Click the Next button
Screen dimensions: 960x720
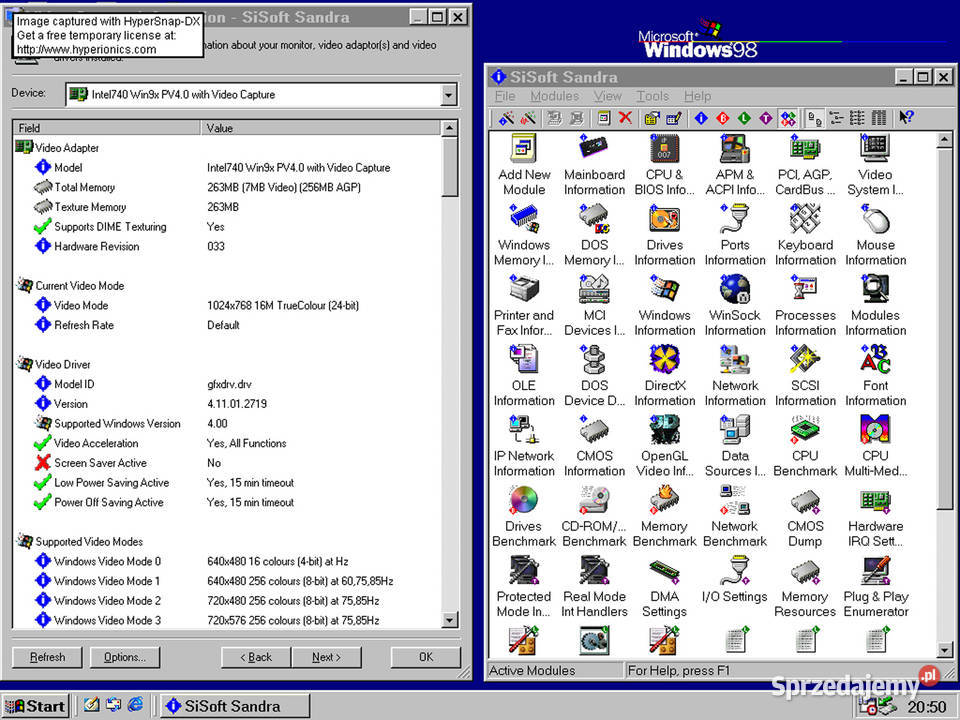pos(326,657)
